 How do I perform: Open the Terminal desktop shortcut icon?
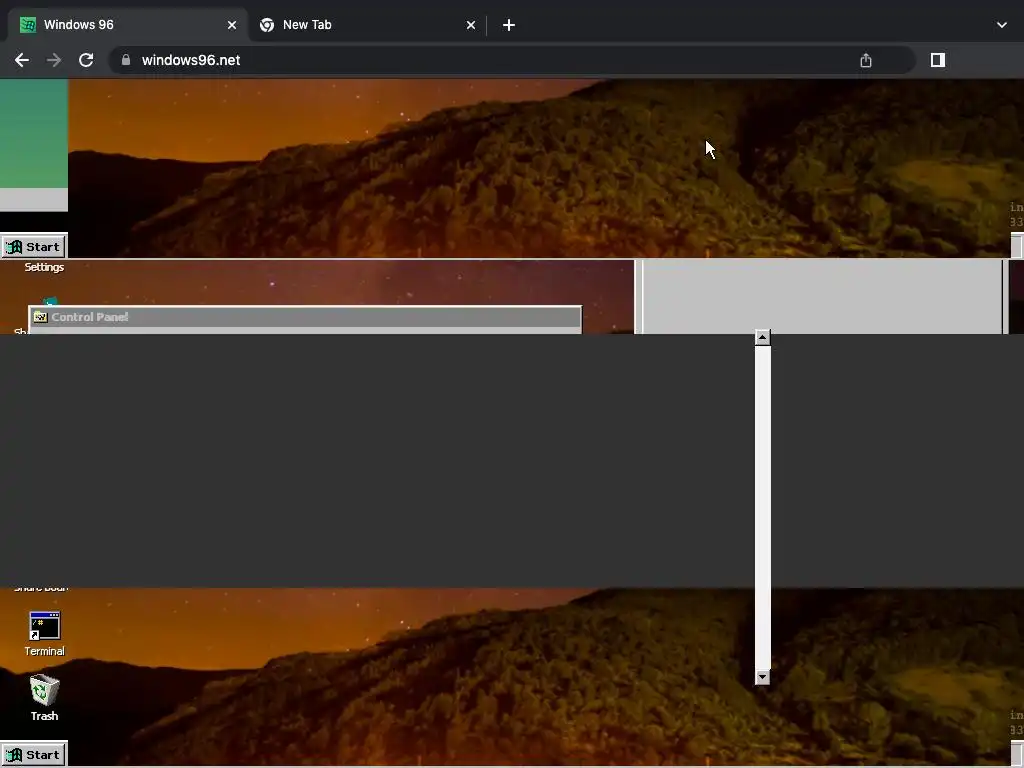(44, 626)
